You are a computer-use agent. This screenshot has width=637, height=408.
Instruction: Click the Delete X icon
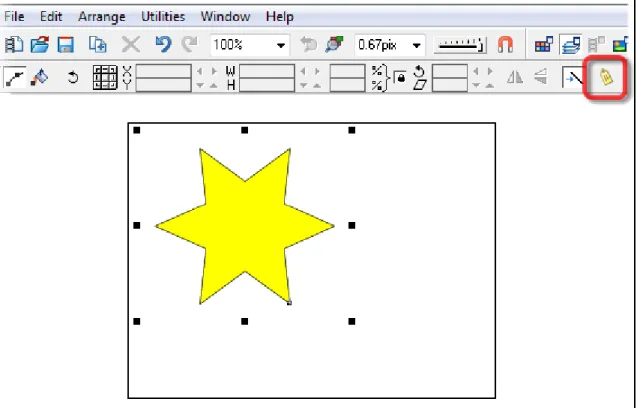coord(131,45)
